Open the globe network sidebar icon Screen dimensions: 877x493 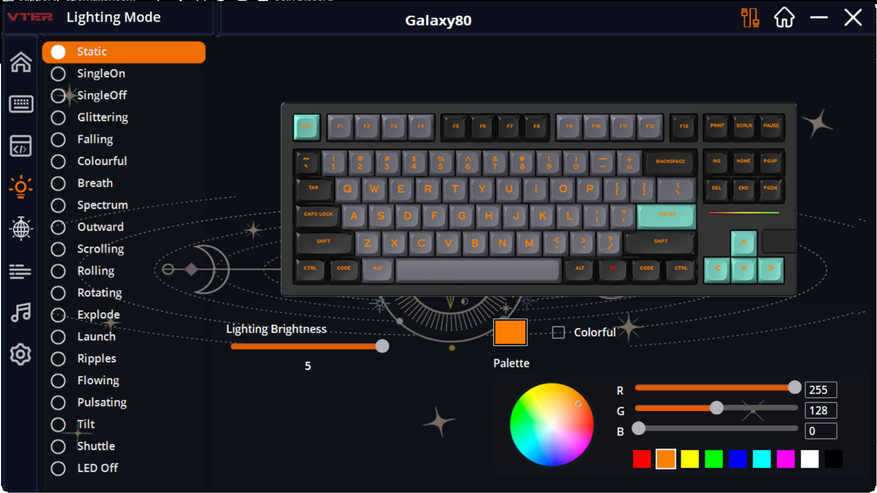[x=21, y=229]
